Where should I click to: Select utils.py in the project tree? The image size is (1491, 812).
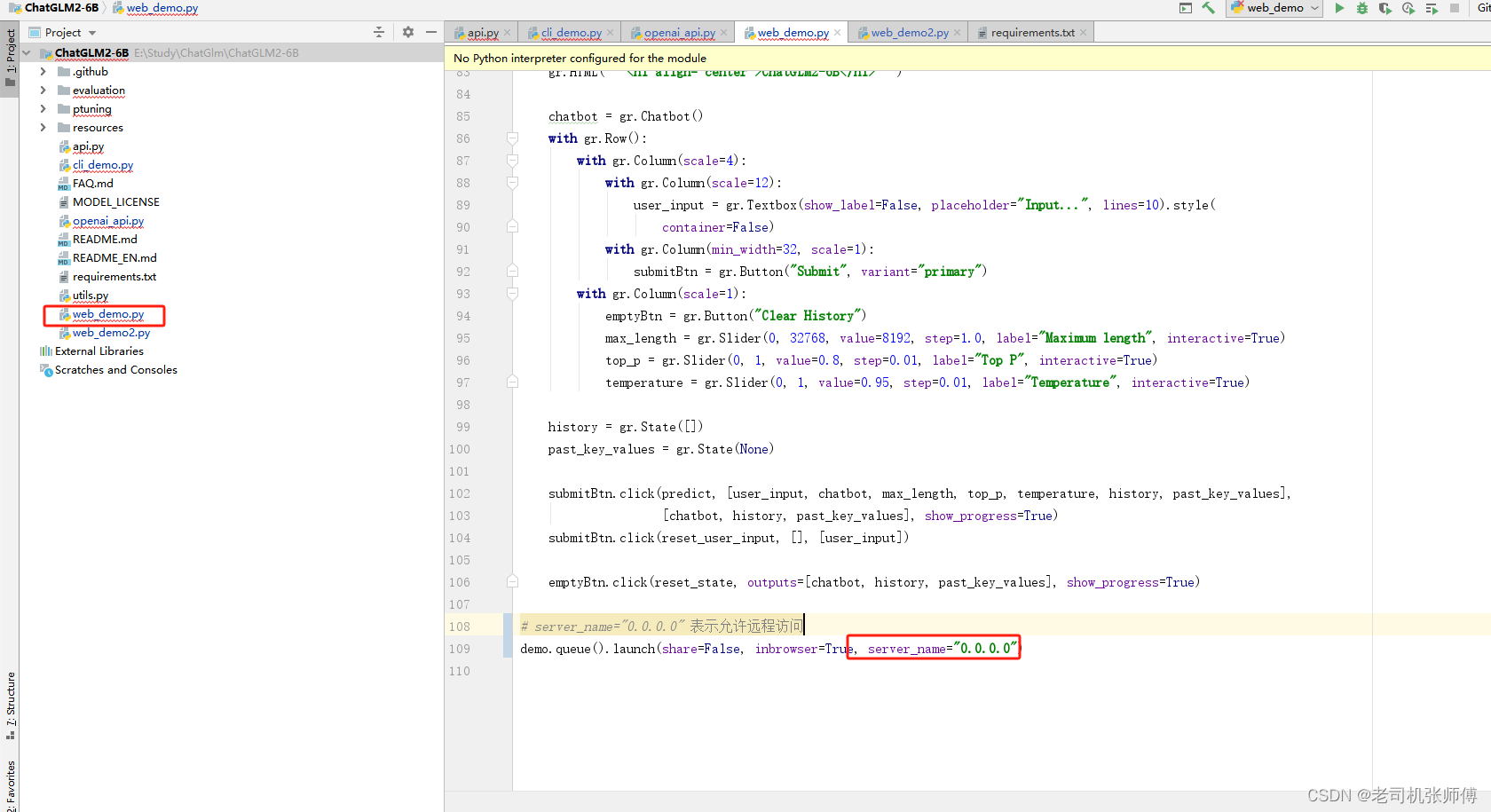pyautogui.click(x=91, y=296)
